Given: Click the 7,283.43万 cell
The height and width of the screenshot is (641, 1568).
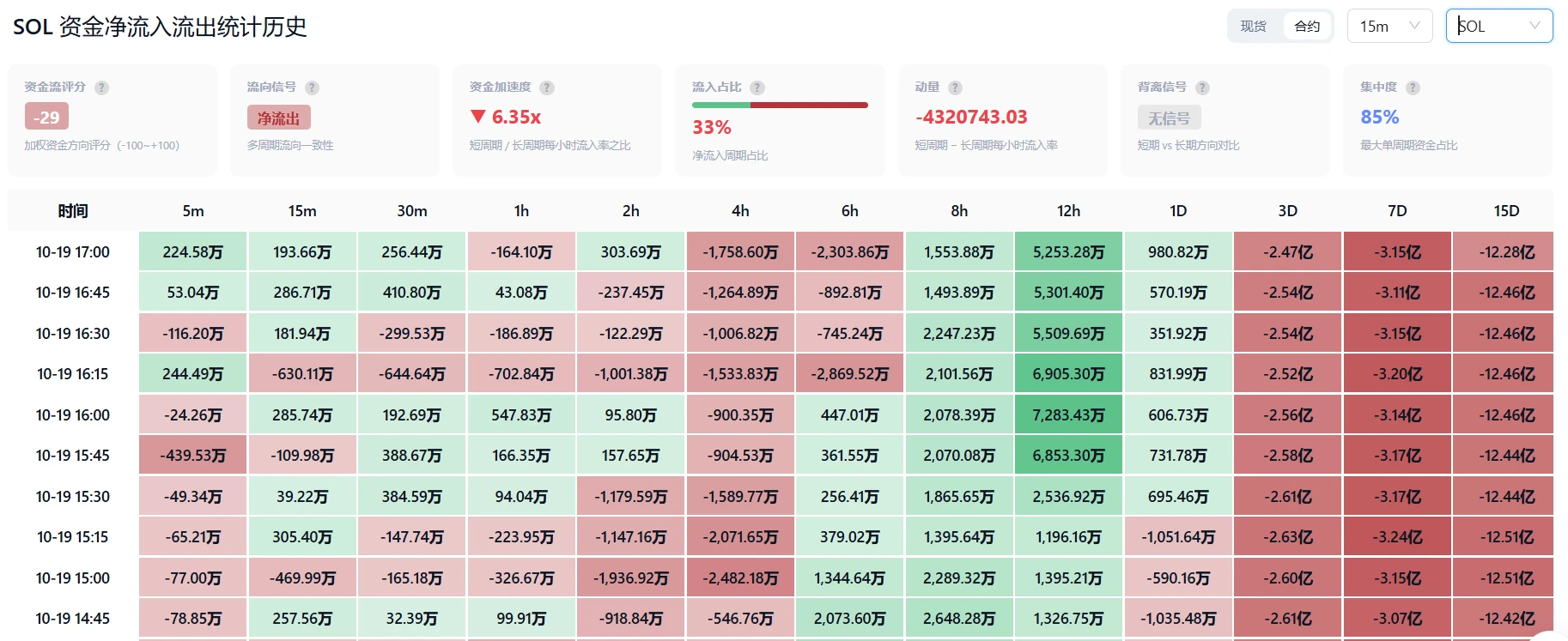Looking at the screenshot, I should click(1068, 415).
